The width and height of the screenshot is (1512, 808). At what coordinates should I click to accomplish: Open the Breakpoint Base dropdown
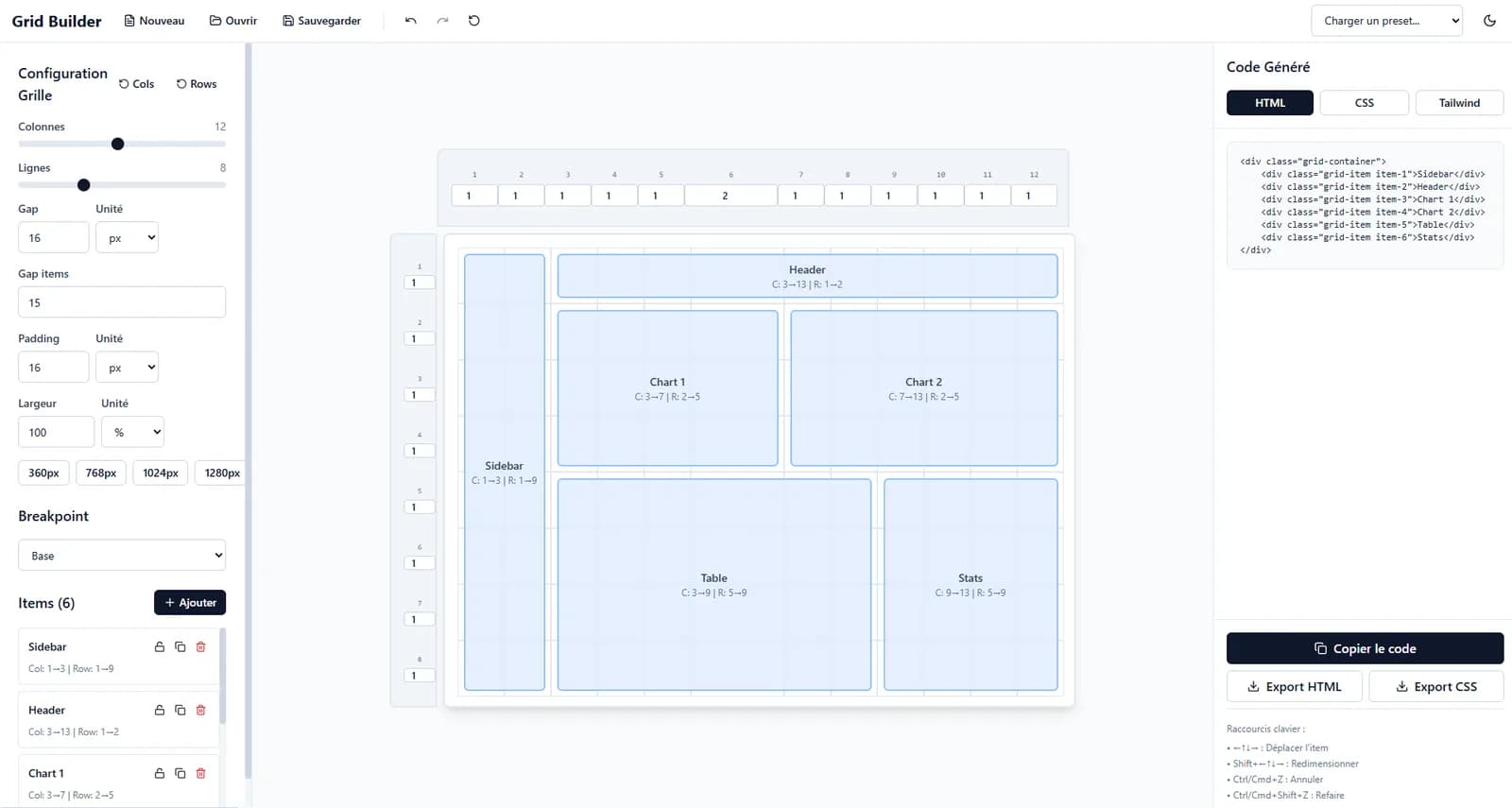122,556
